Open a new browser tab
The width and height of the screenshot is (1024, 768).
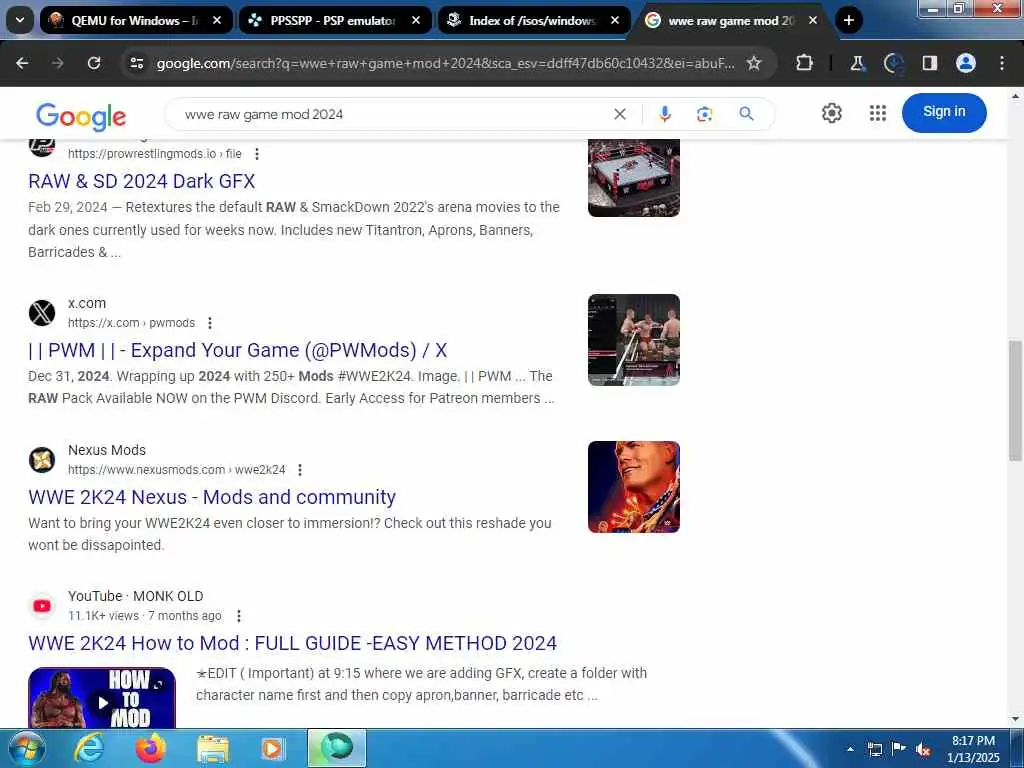coord(848,20)
